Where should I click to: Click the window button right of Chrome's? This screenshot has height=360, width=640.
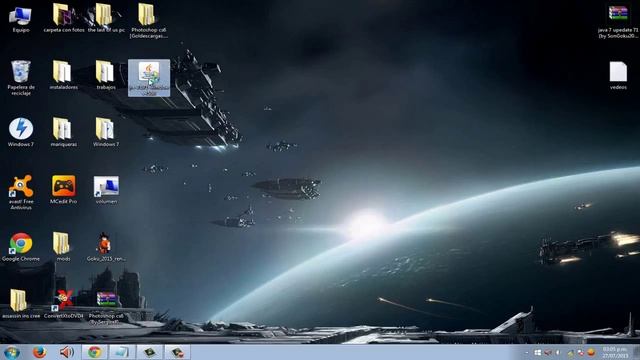[x=122, y=352]
